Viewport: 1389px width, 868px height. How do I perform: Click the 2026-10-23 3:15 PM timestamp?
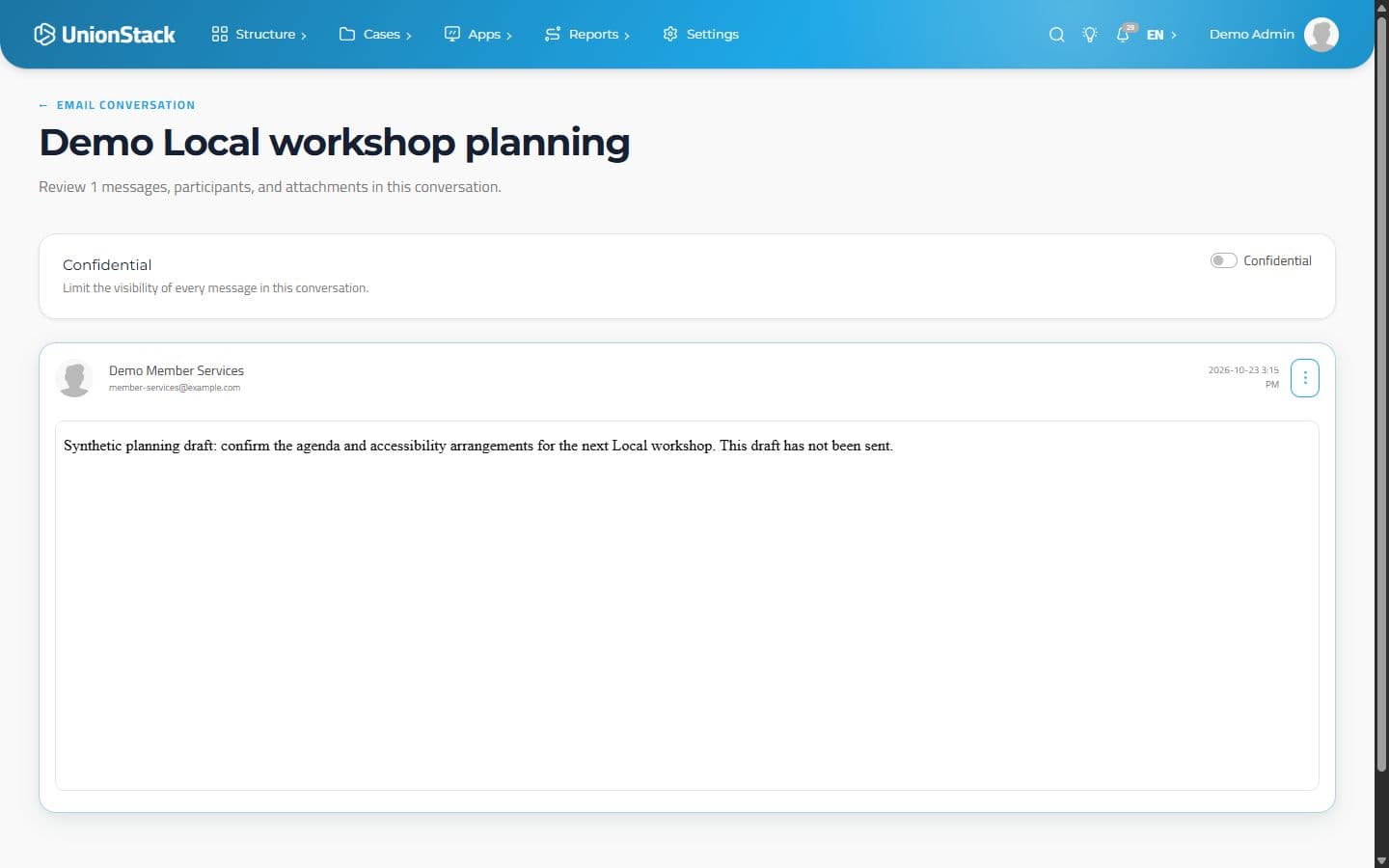pyautogui.click(x=1244, y=377)
